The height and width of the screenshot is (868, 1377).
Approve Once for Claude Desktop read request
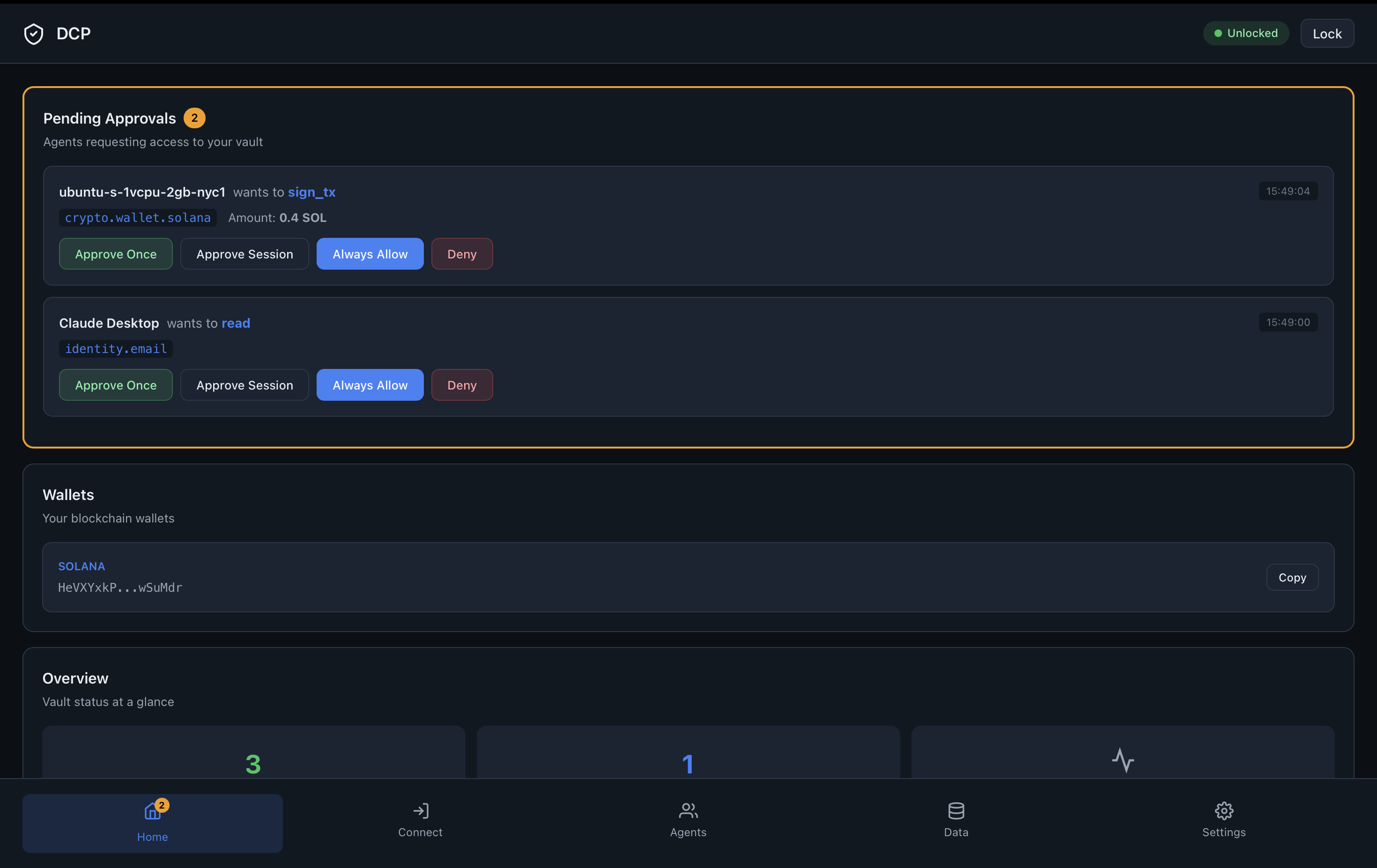click(116, 384)
